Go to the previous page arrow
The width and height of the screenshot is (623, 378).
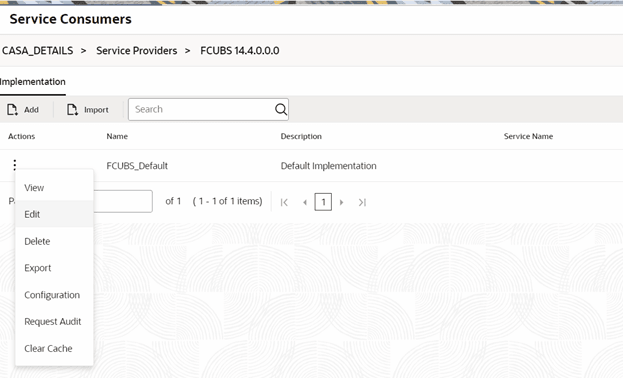(x=305, y=202)
